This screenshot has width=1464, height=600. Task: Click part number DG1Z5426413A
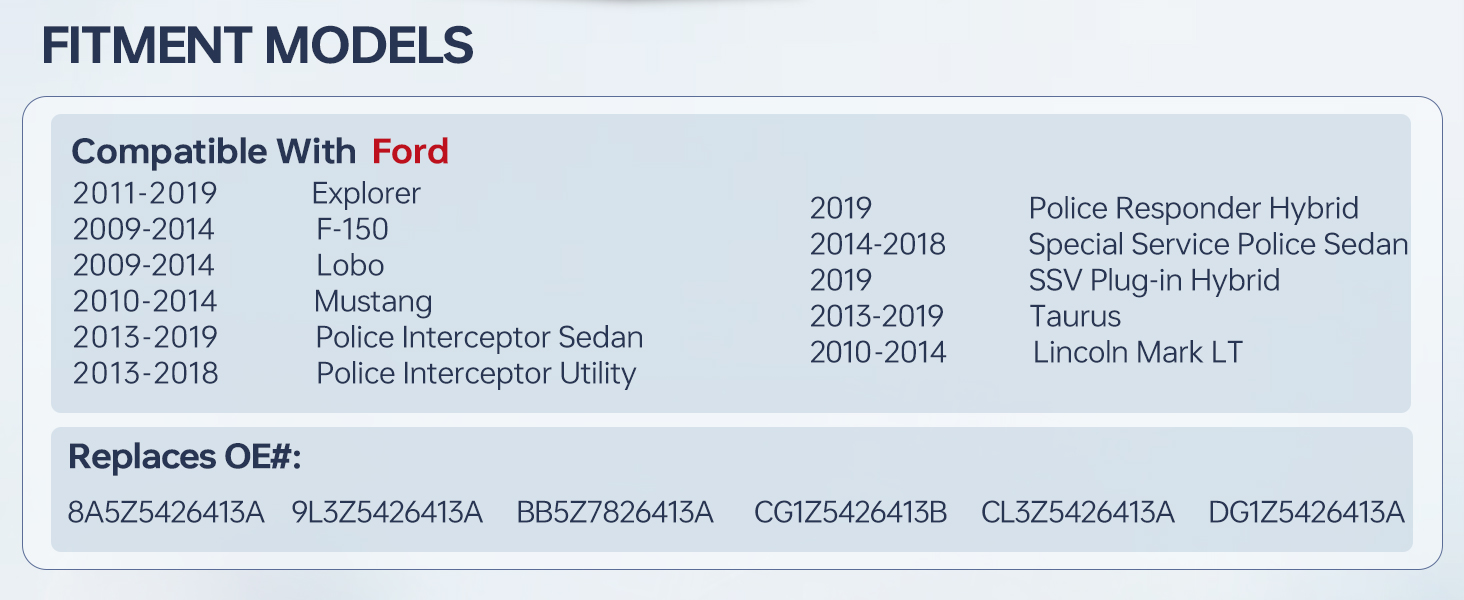[1306, 514]
